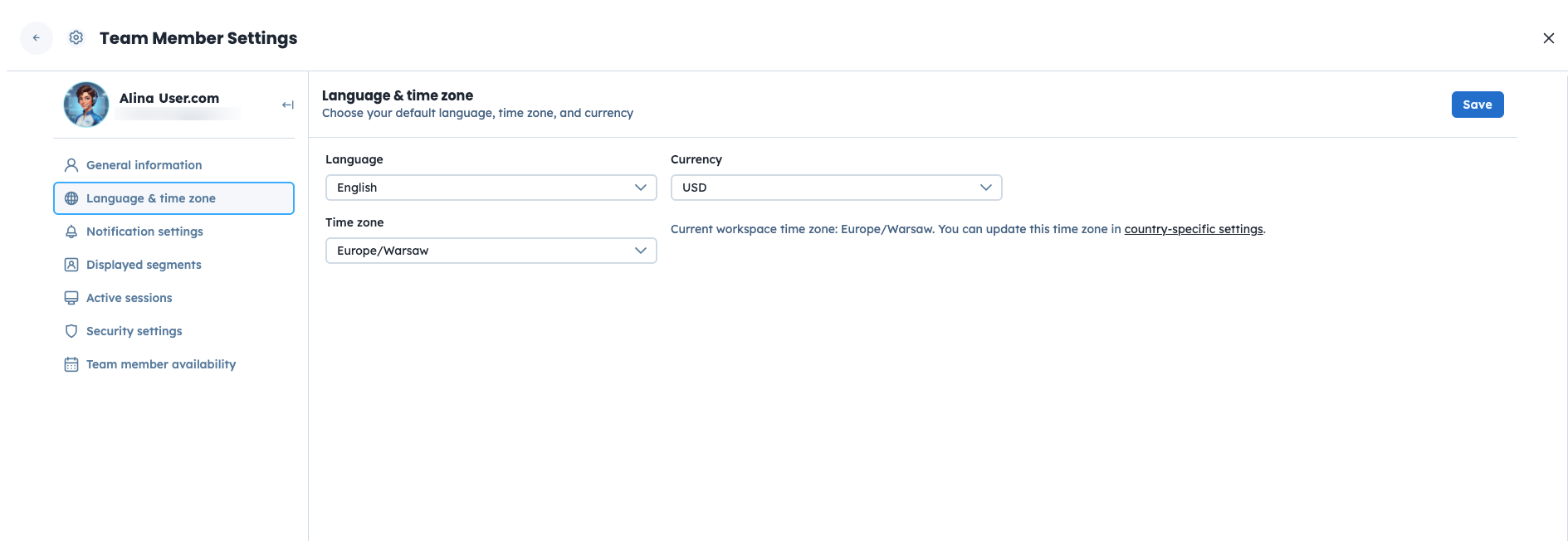Open the General information section
The height and width of the screenshot is (541, 1568).
click(144, 165)
